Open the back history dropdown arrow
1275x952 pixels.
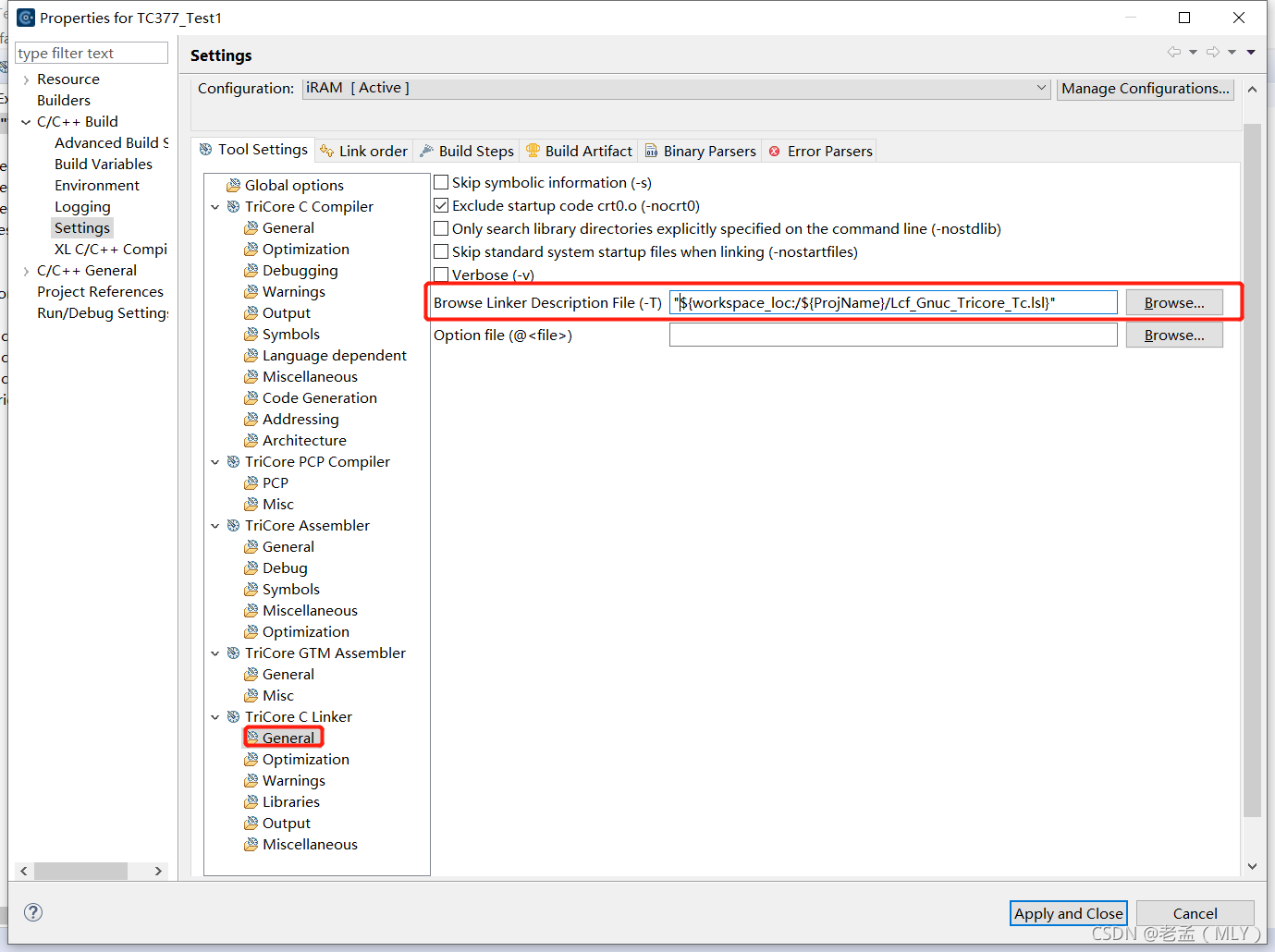(1193, 52)
